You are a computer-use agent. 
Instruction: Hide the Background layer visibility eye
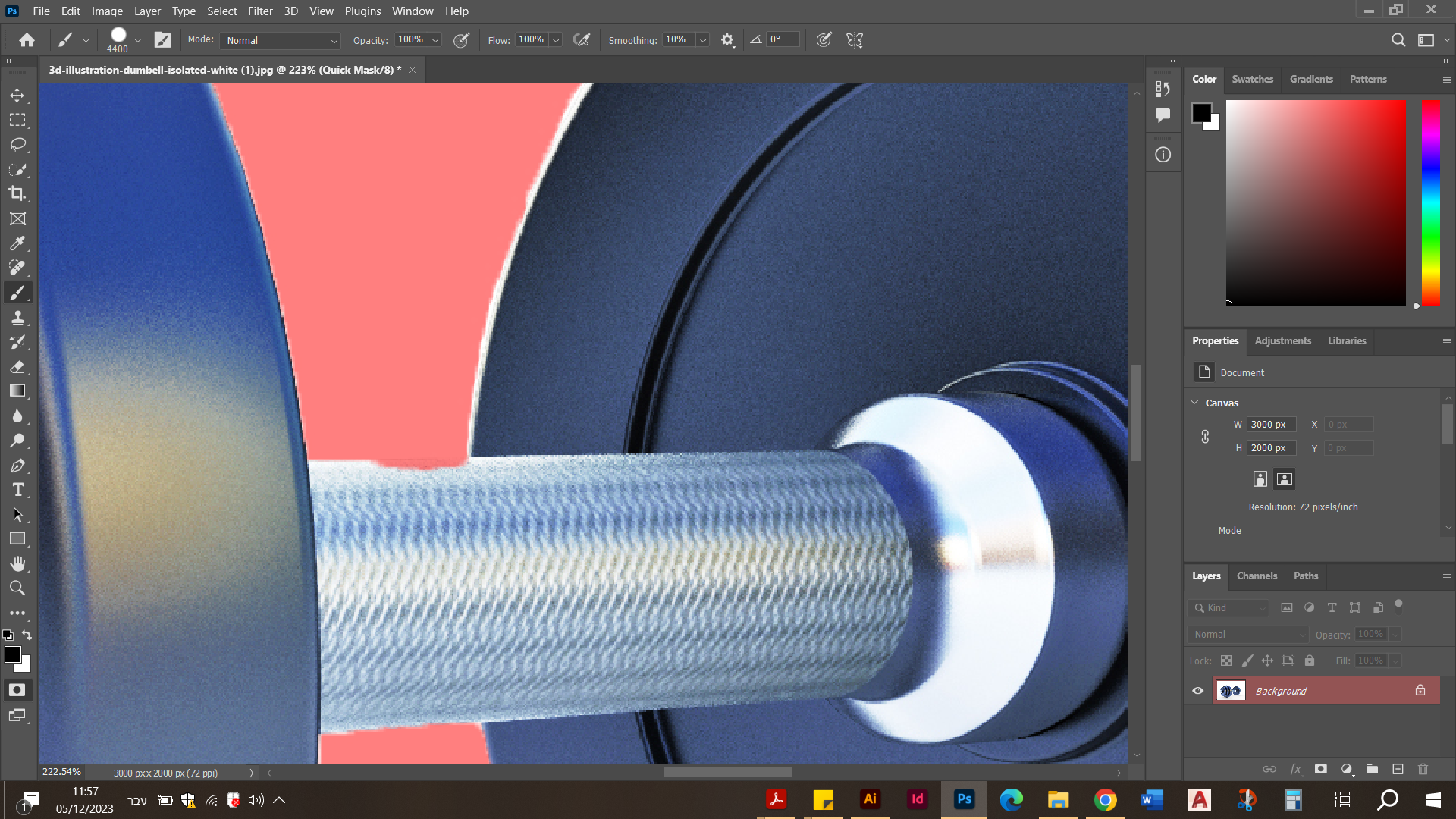tap(1198, 691)
